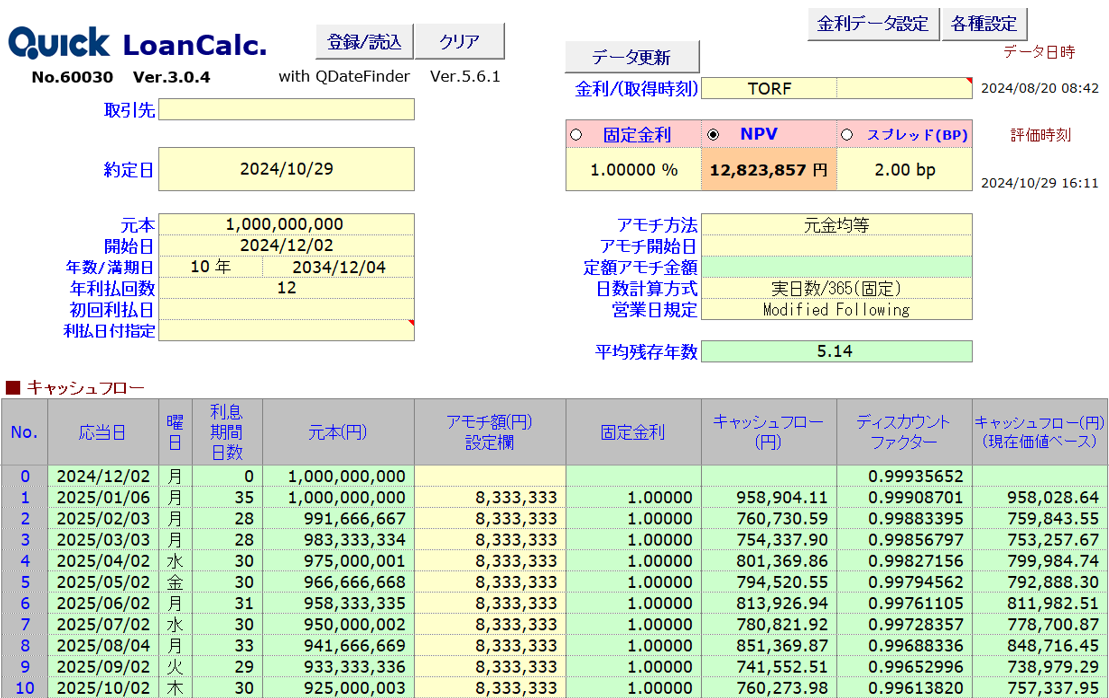Open 金利データ設定 settings
Viewport: 1109px width, 698px height.
point(872,23)
